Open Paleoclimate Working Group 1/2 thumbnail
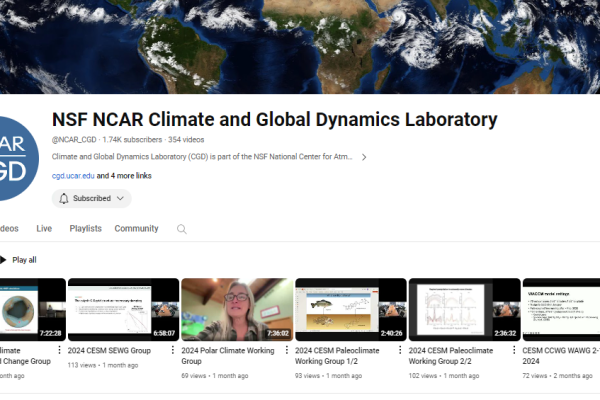600x400 pixels. pyautogui.click(x=350, y=310)
